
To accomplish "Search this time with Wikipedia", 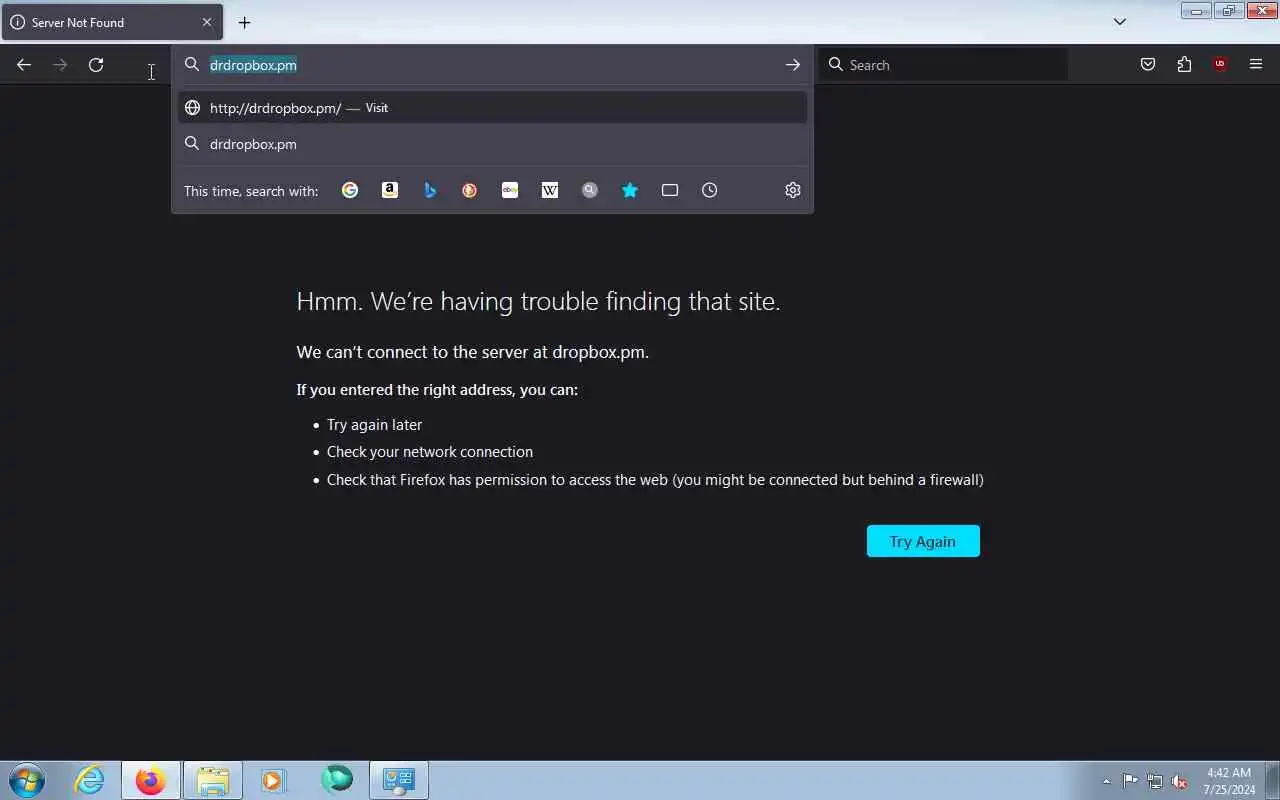I will (550, 190).
